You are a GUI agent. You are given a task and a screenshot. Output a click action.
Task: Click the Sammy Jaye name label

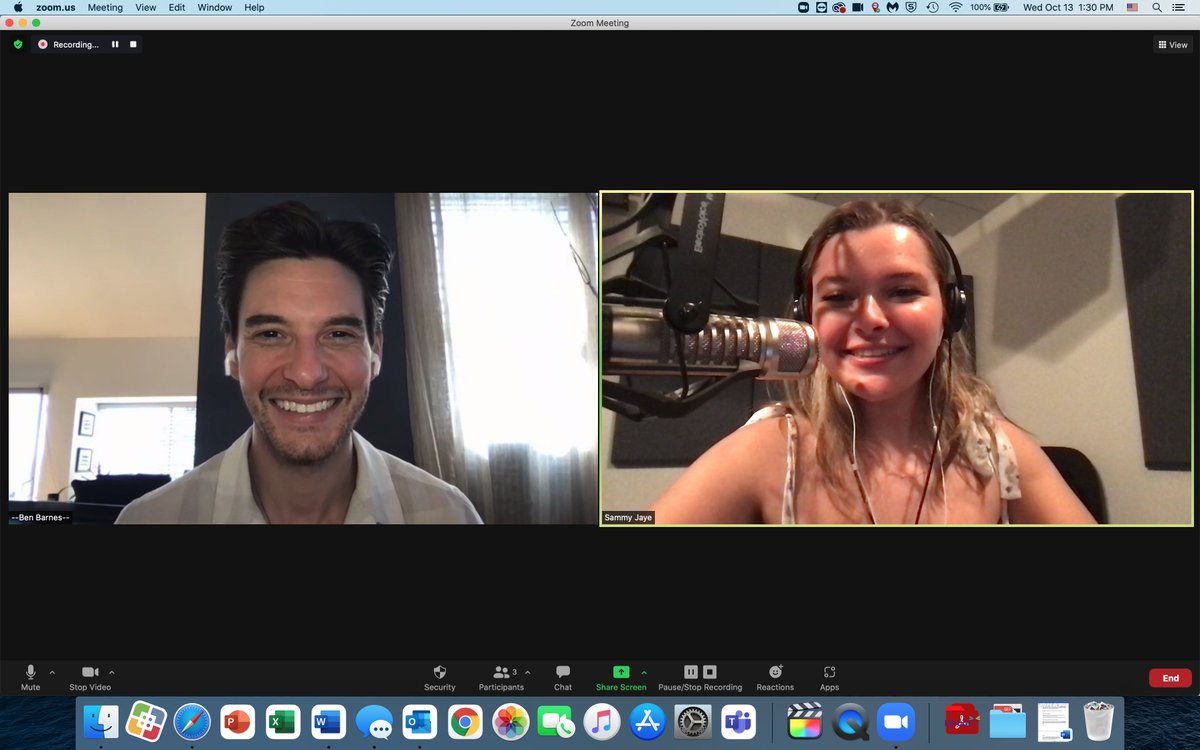(x=628, y=518)
